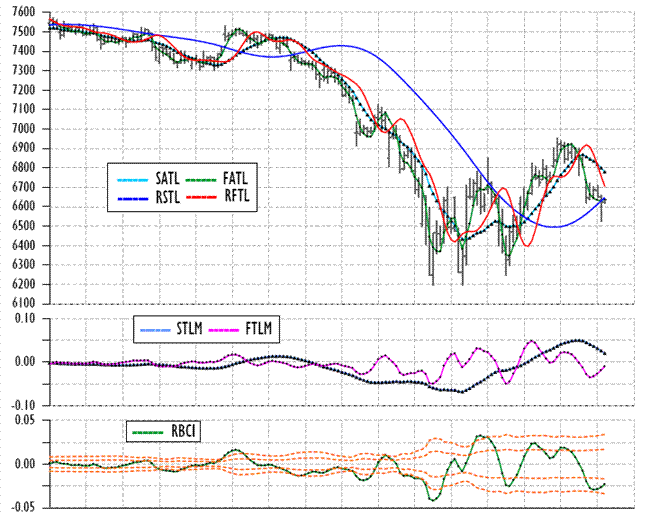
Task: Click the 6800 price axis label
Action: [x=24, y=168]
